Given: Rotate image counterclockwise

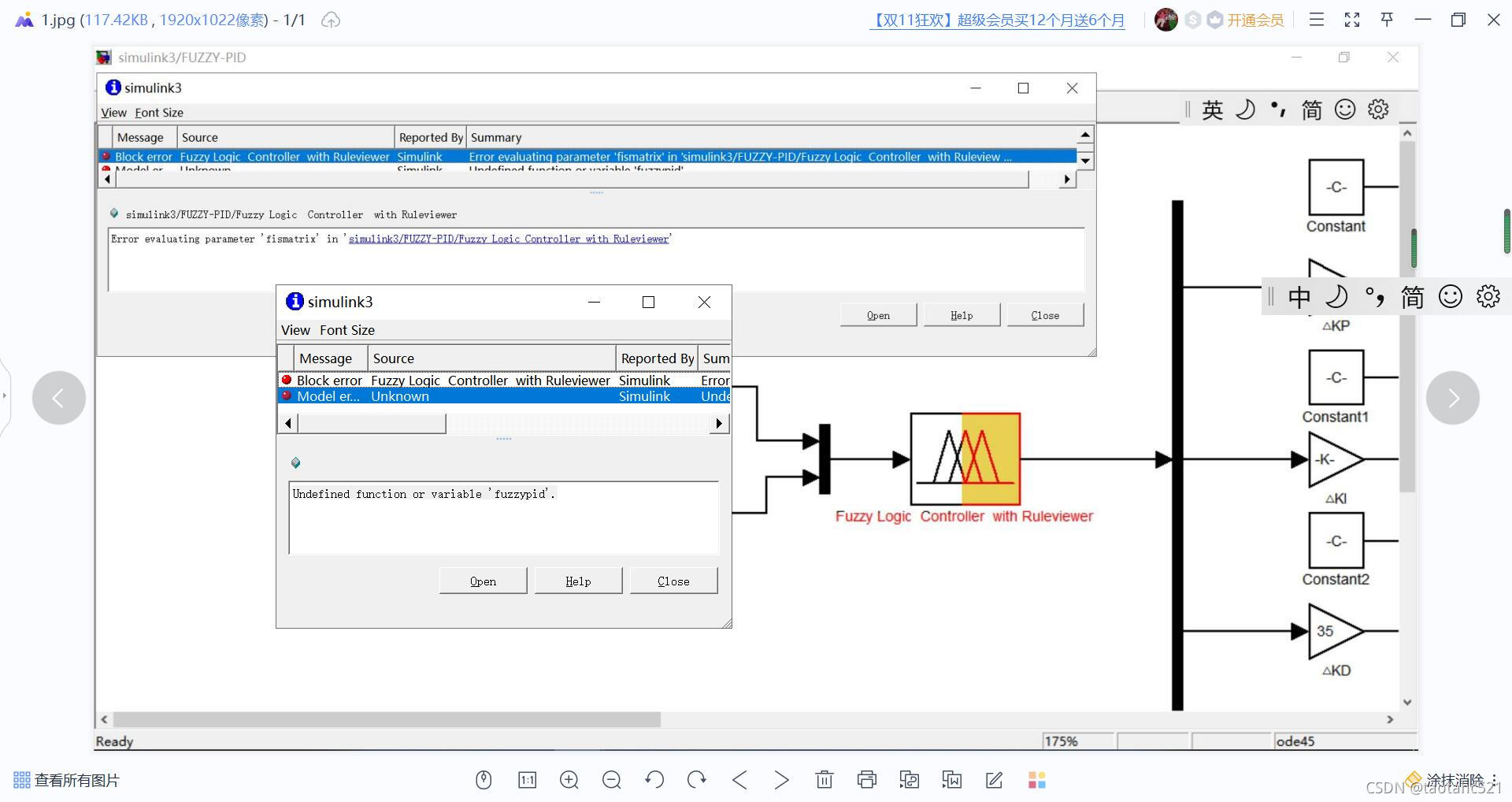Looking at the screenshot, I should [654, 780].
